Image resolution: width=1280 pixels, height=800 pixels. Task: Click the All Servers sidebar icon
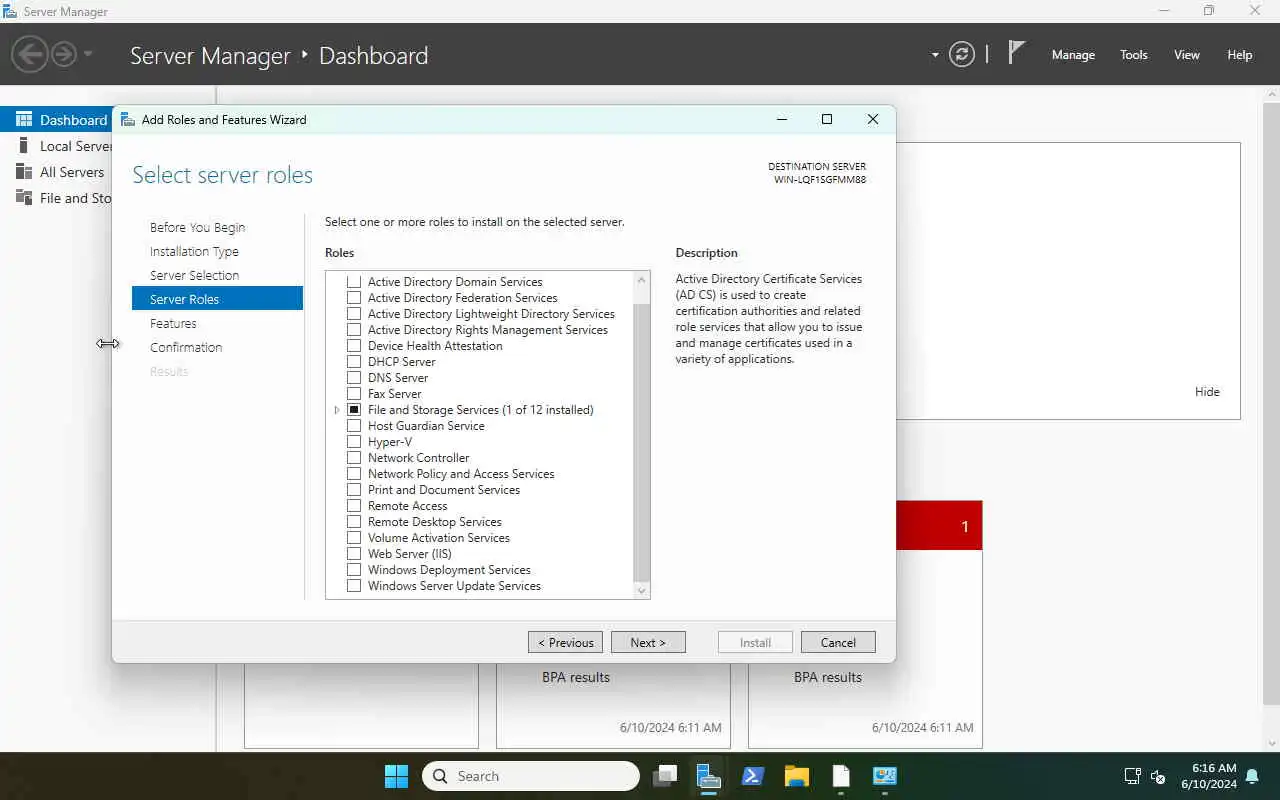pyautogui.click(x=24, y=171)
